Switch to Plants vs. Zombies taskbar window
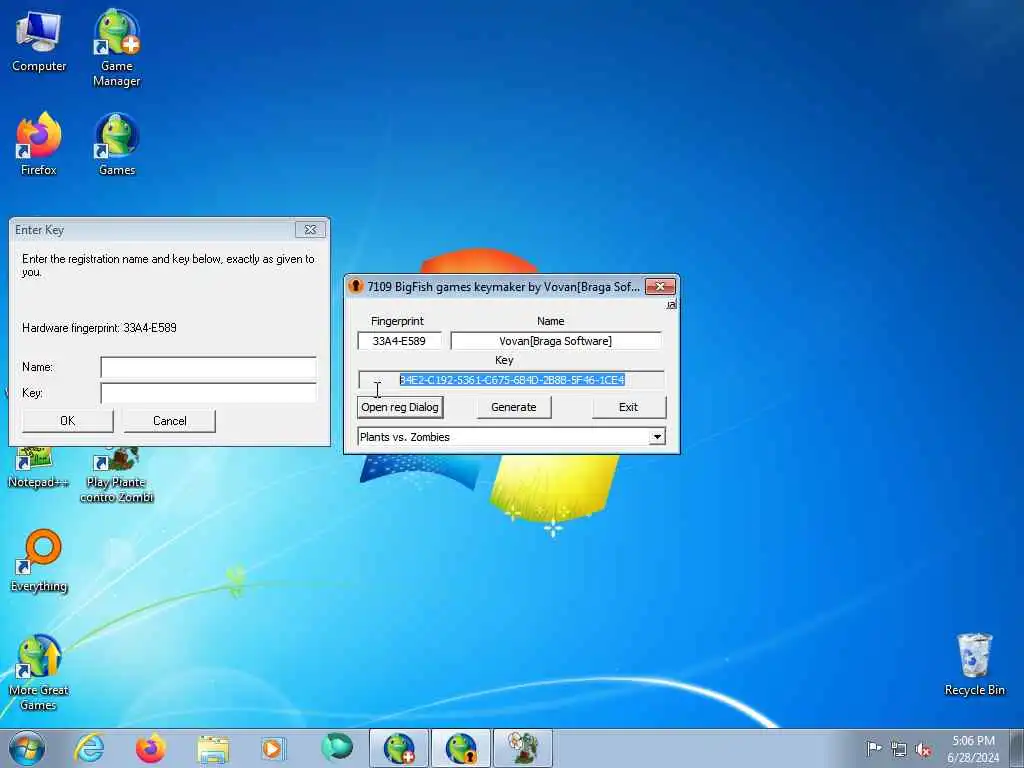Image resolution: width=1024 pixels, height=768 pixels. coord(522,748)
